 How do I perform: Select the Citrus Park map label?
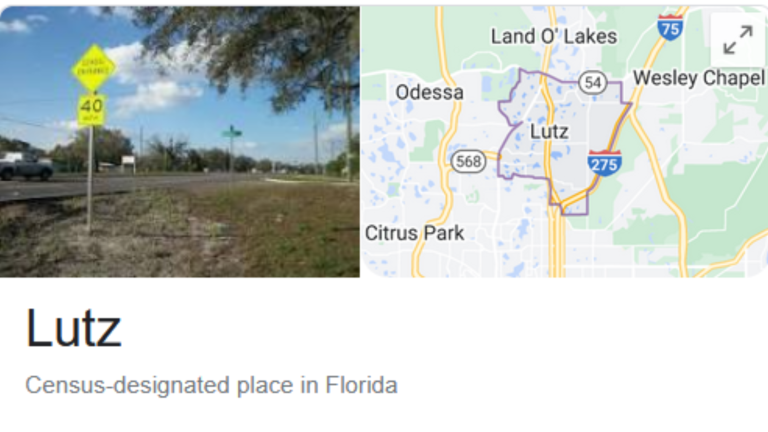tap(414, 233)
